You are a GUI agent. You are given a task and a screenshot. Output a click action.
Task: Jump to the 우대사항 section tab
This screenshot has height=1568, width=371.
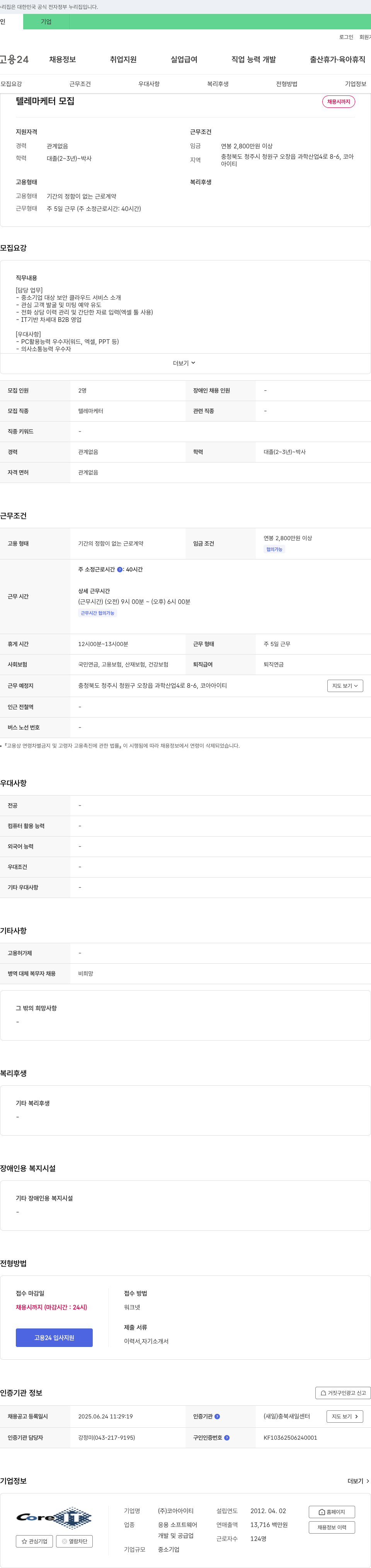[149, 84]
